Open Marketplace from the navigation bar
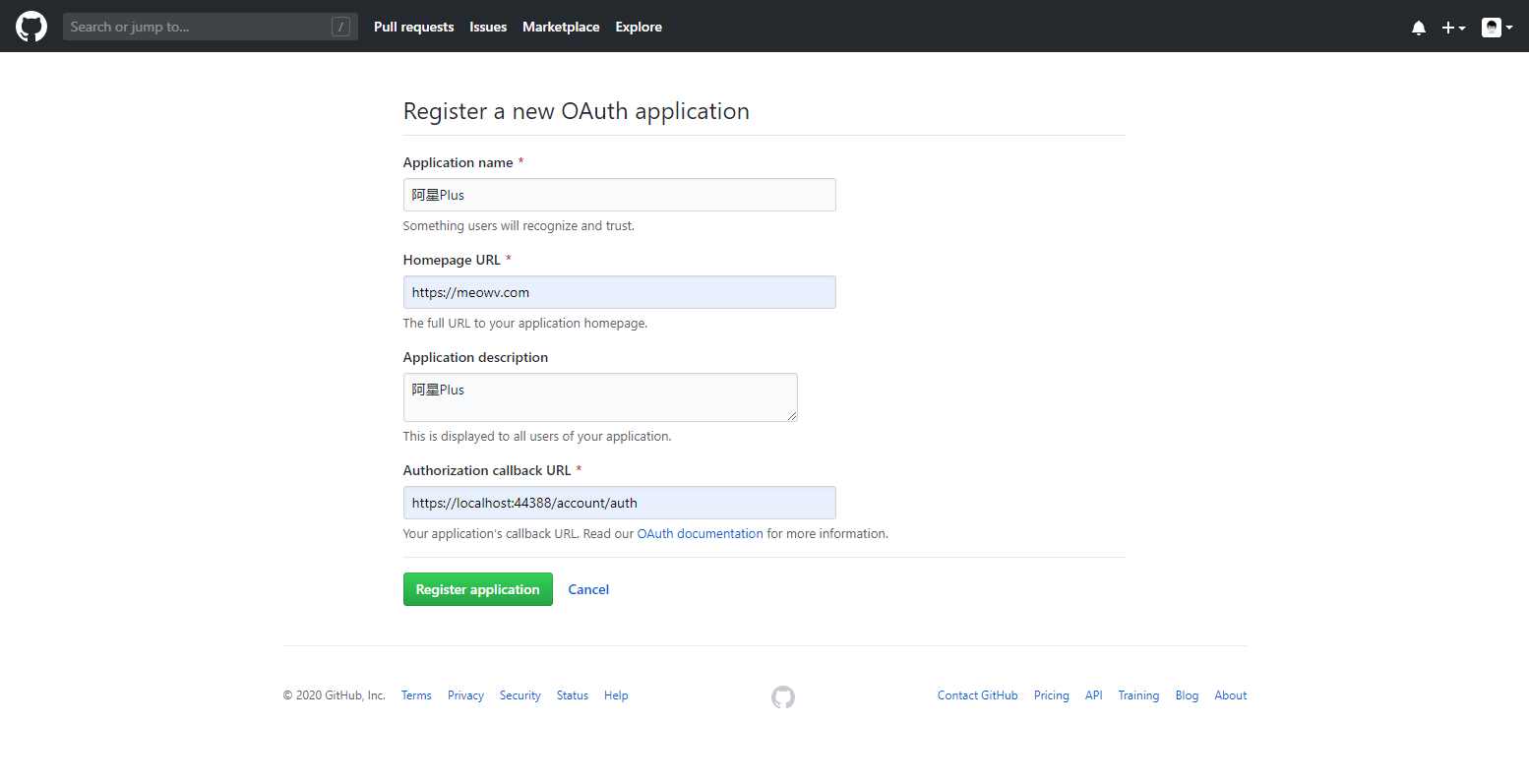Screen dimensions: 1529x784 click(561, 27)
